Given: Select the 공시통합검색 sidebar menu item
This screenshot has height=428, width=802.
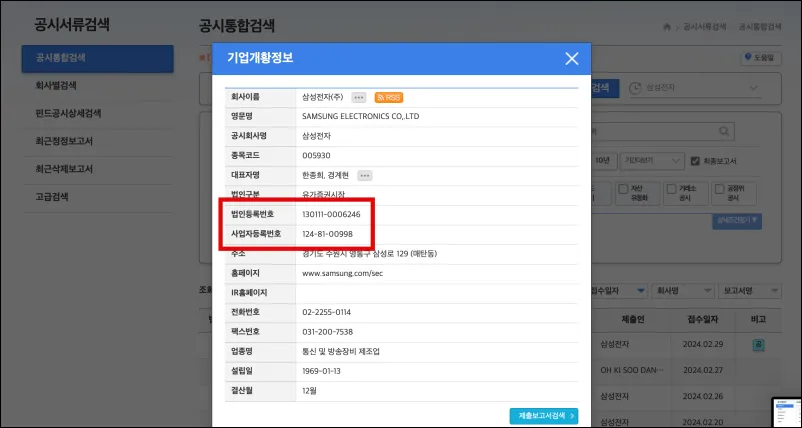Looking at the screenshot, I should click(x=97, y=58).
